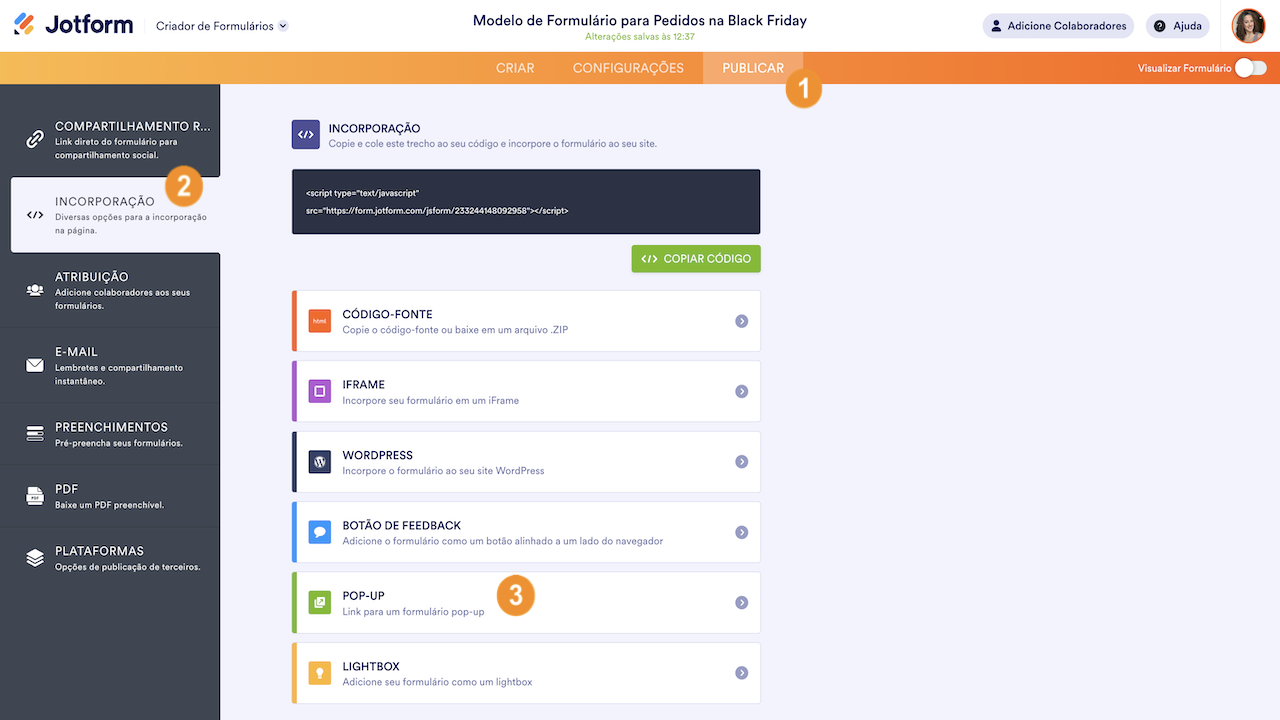The image size is (1280, 720).
Task: Toggle the Visualizar Formulário switch
Action: tap(1250, 68)
